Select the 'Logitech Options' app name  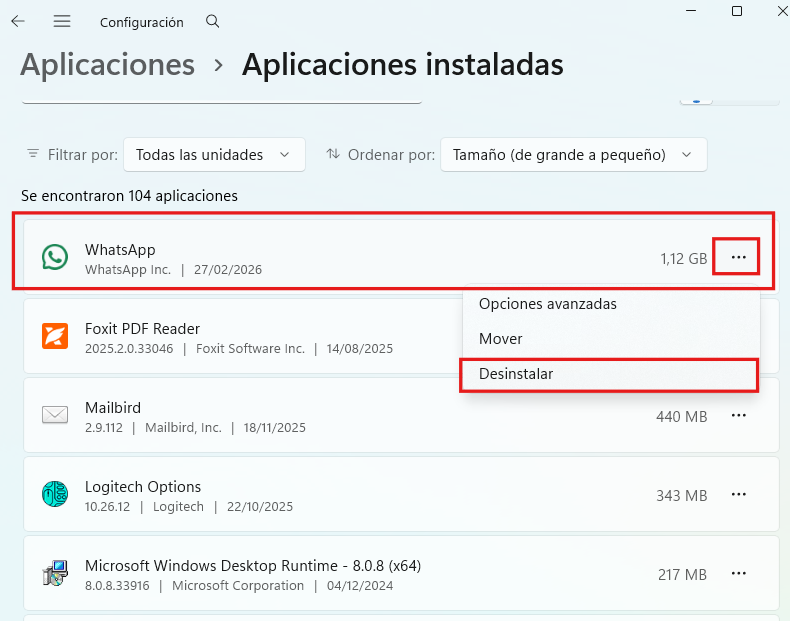(x=143, y=487)
